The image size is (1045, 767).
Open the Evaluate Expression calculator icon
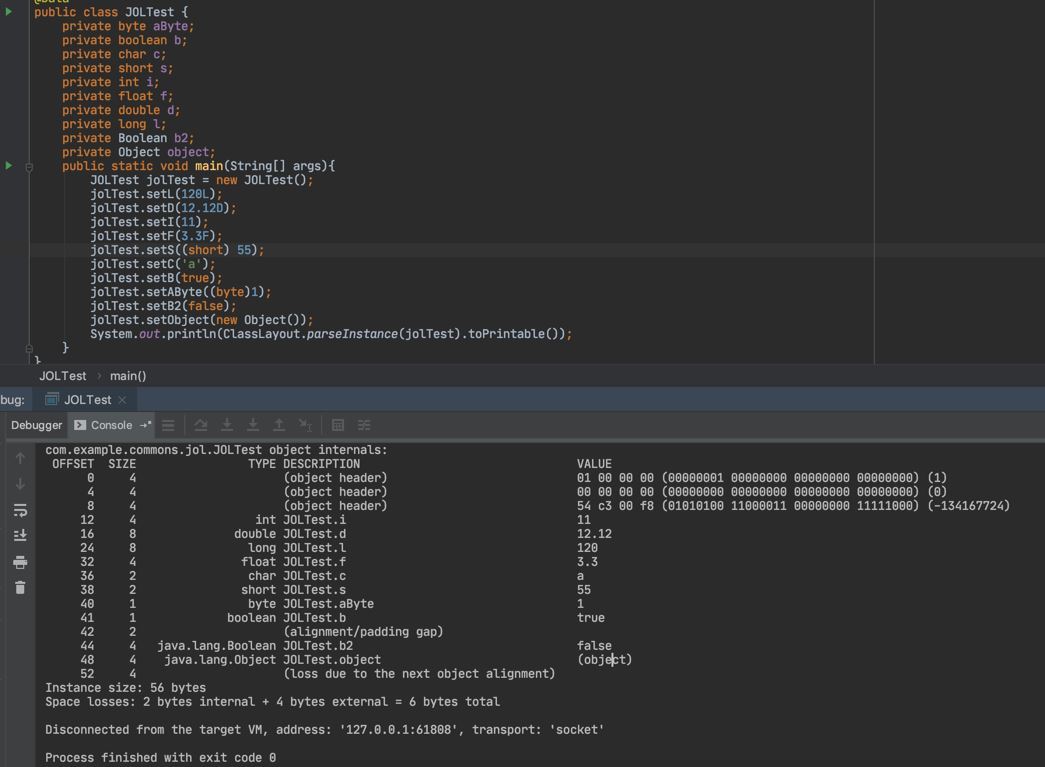[x=338, y=425]
